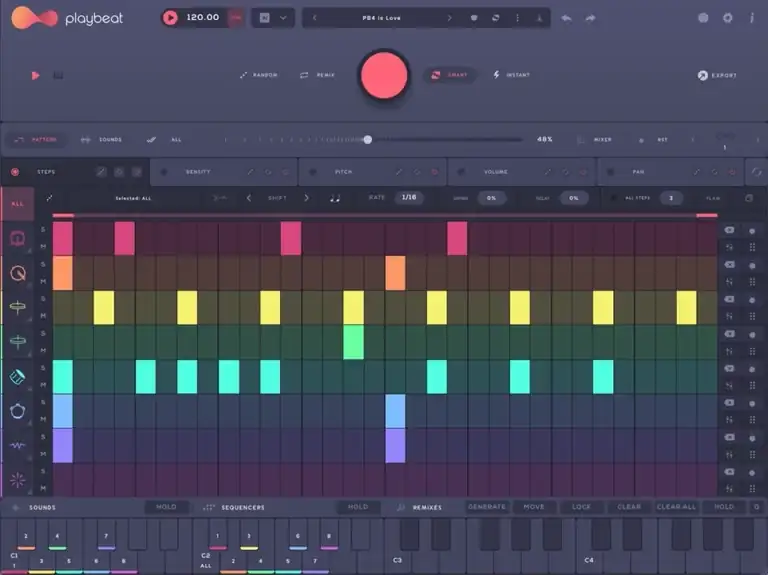Screen dimensions: 768x575
Task: Click the pencil icon in PITCH tab
Action: pyautogui.click(x=399, y=172)
